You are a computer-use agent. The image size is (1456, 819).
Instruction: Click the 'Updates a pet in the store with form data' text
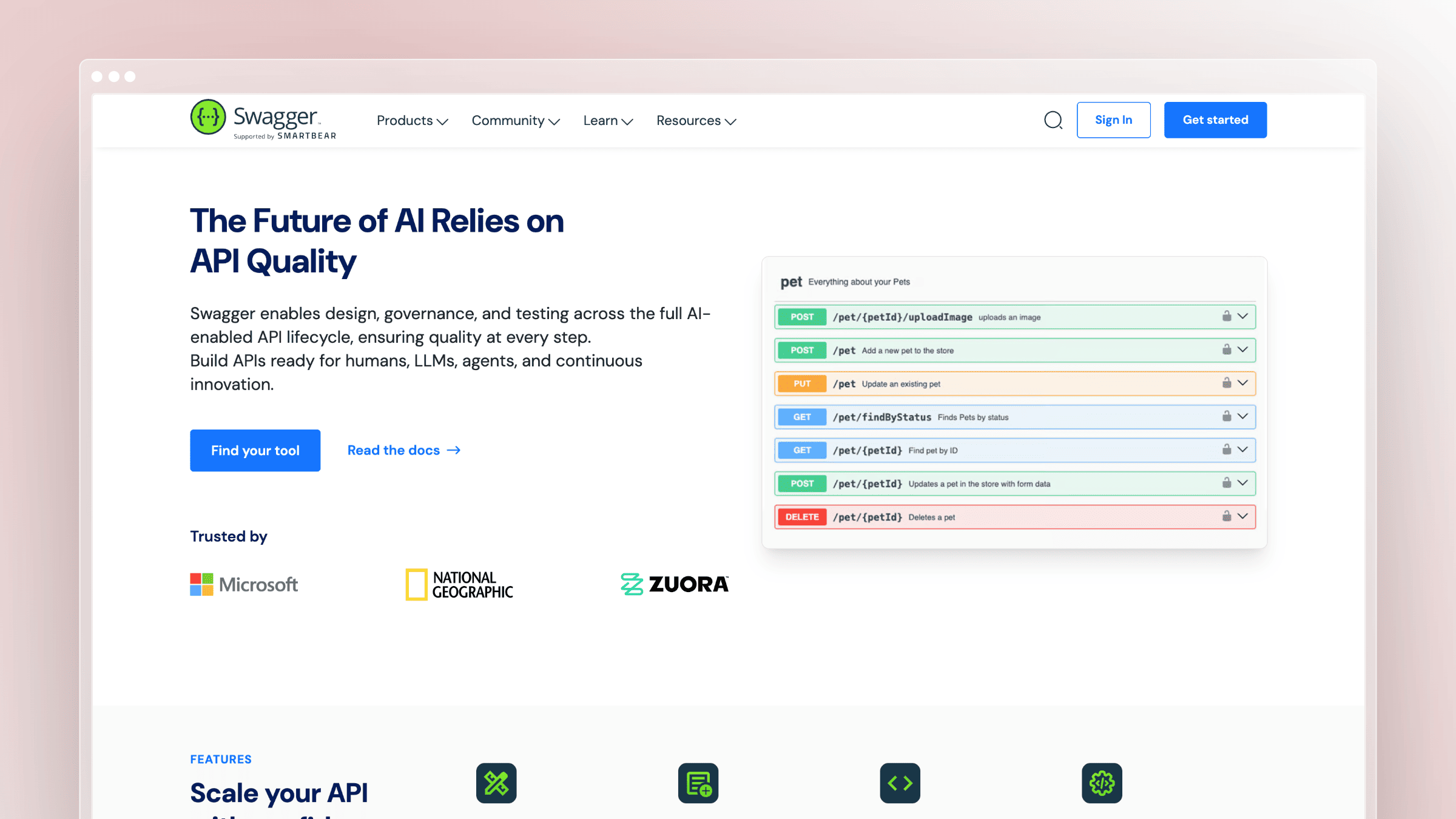(979, 484)
